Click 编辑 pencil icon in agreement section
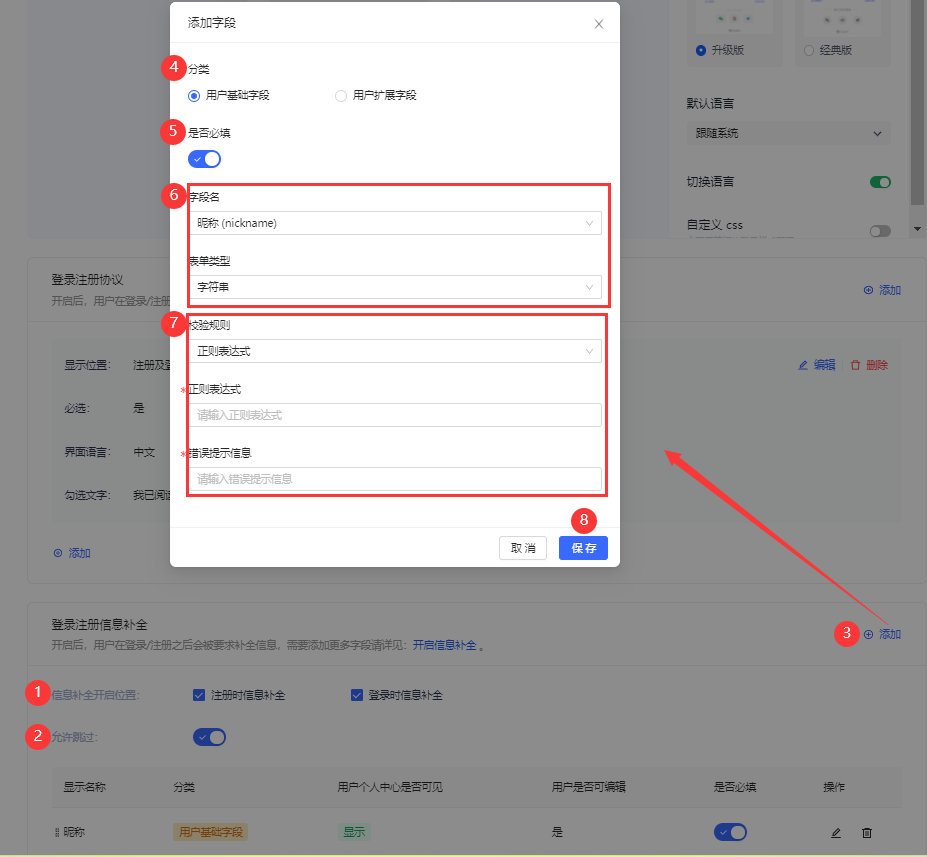 point(803,365)
